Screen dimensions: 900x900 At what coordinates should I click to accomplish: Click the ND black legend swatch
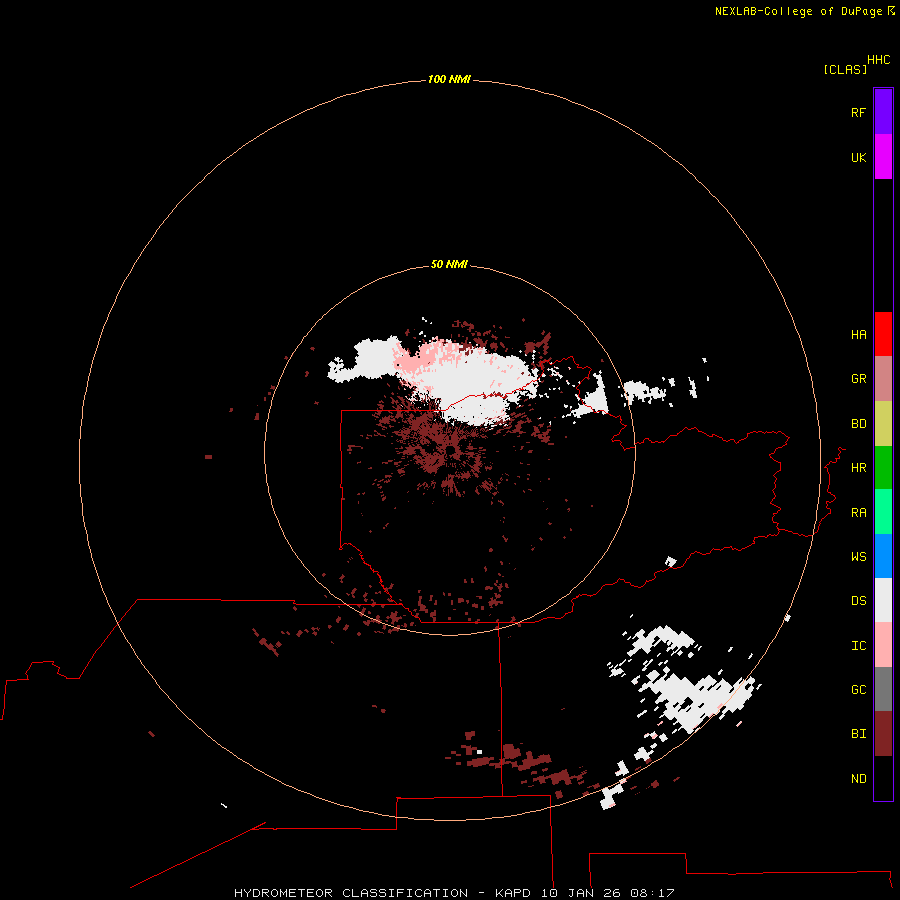pyautogui.click(x=883, y=778)
